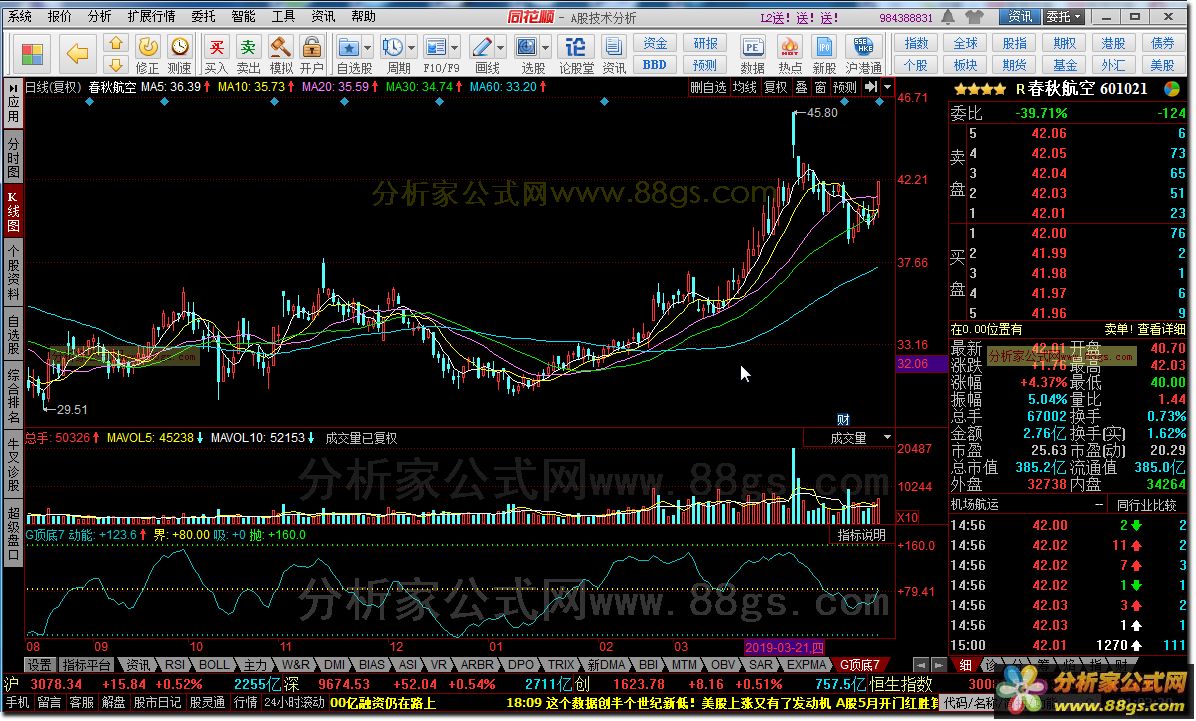Select the 个股资料 side tab

pos(13,273)
